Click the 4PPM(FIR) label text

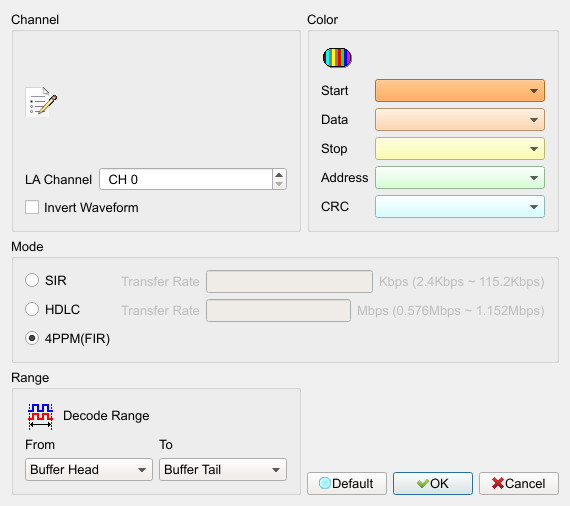click(77, 338)
